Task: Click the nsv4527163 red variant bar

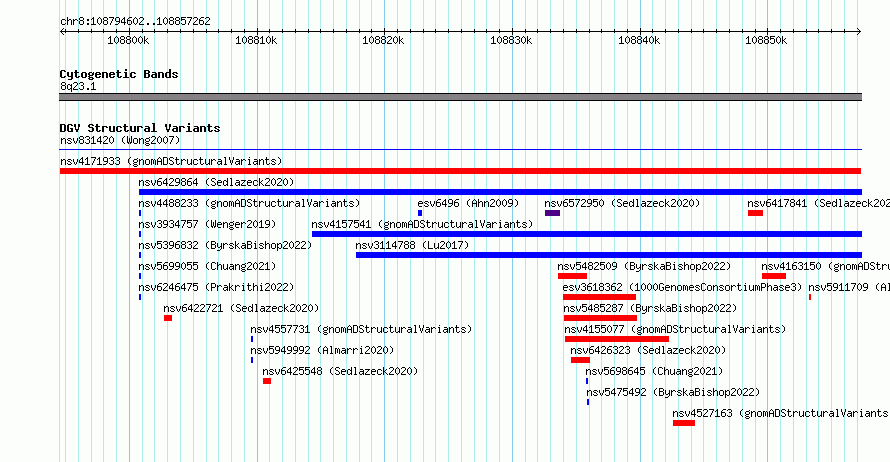Action: point(683,423)
